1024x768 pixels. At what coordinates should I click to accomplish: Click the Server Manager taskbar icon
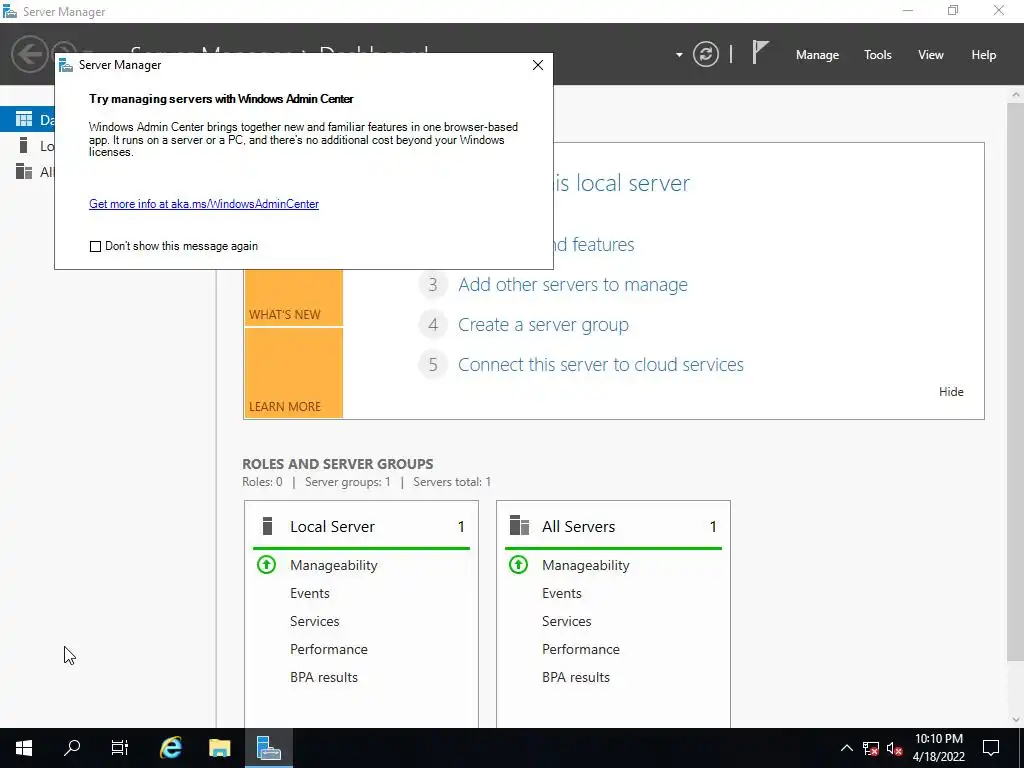coord(268,748)
